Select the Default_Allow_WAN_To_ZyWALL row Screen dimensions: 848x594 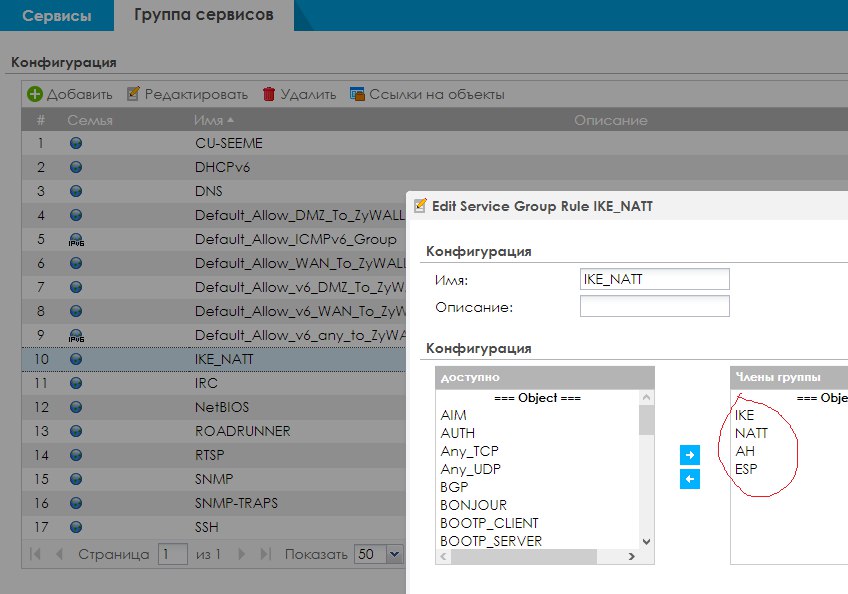(214, 263)
